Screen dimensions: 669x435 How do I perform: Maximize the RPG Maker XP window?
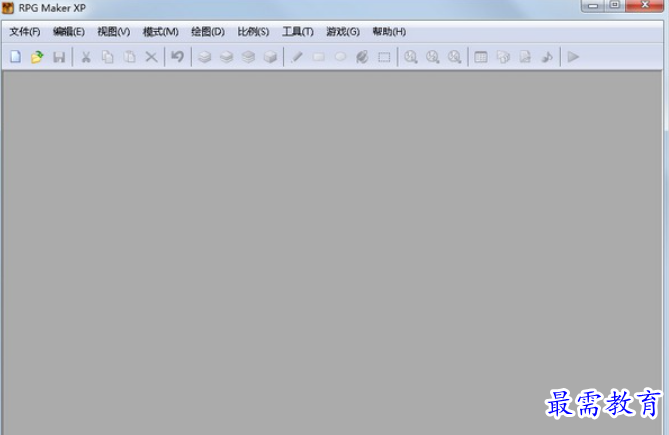click(x=614, y=6)
